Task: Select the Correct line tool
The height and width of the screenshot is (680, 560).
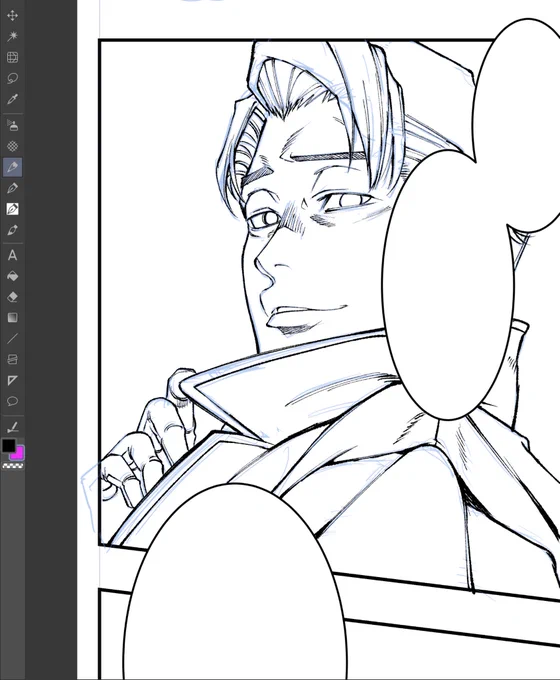Action: pos(12,428)
